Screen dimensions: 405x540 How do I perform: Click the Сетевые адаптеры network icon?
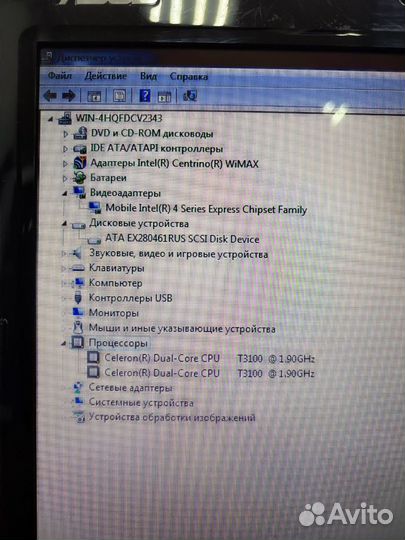[79, 387]
